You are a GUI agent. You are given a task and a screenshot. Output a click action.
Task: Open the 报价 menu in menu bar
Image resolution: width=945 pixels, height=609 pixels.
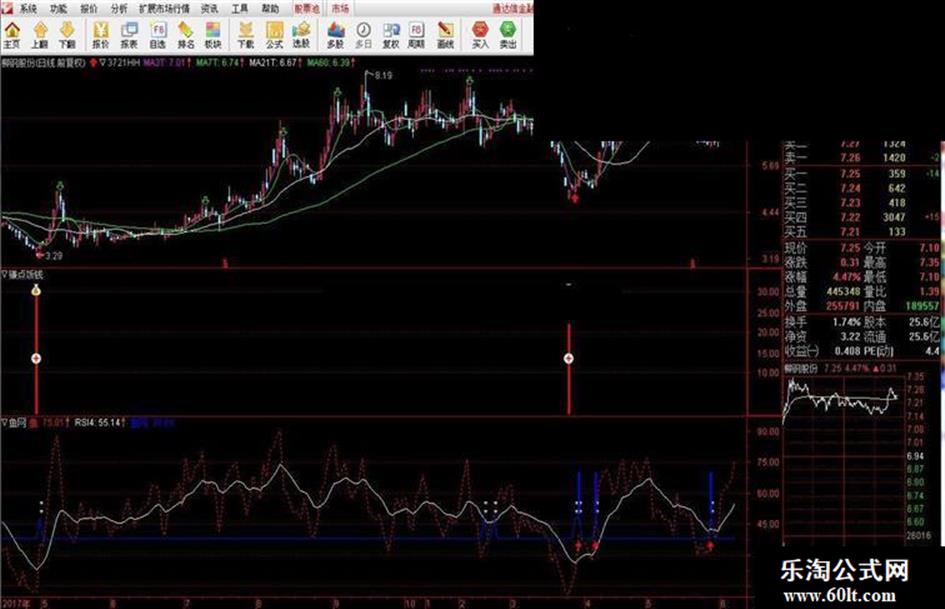(x=89, y=8)
